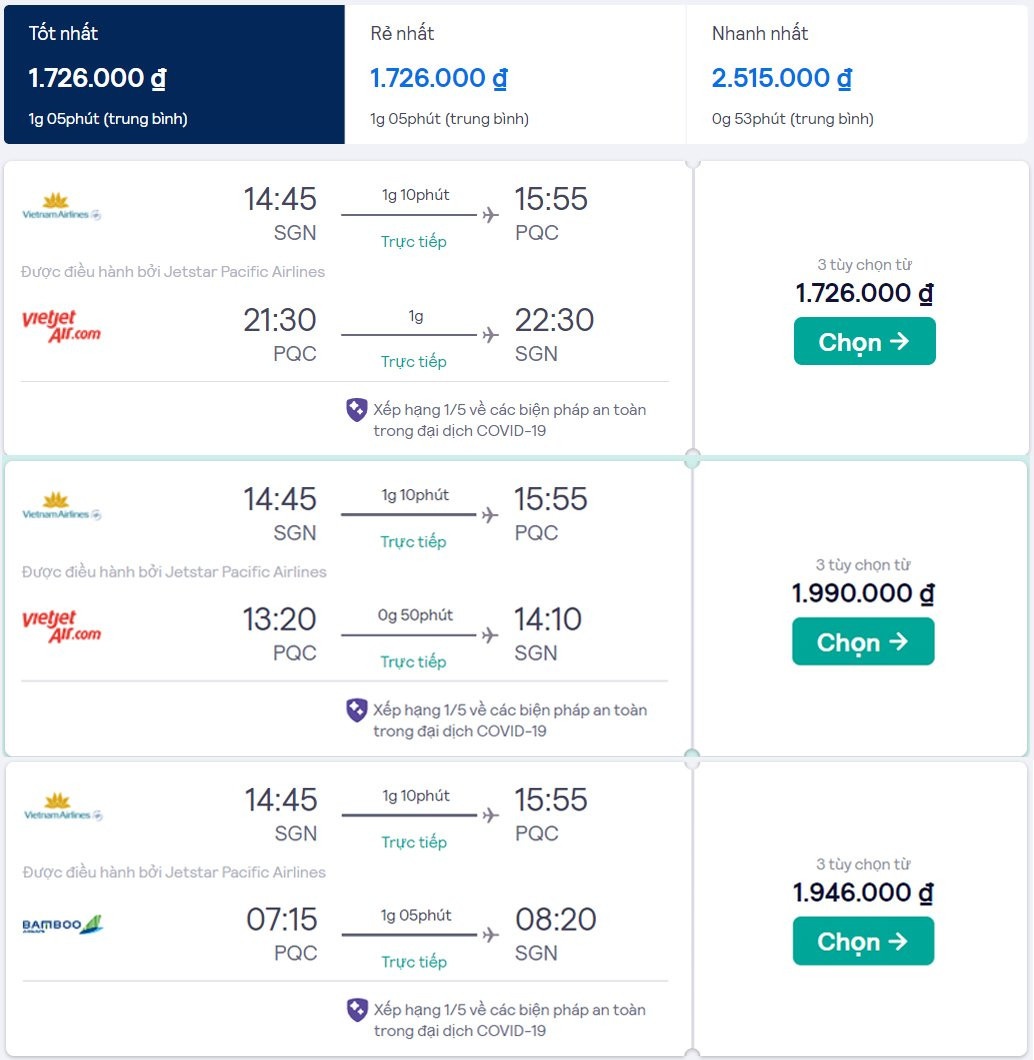Click "Trực tiếp" label on the 07:15 flight
This screenshot has width=1034, height=1060.
[x=413, y=962]
